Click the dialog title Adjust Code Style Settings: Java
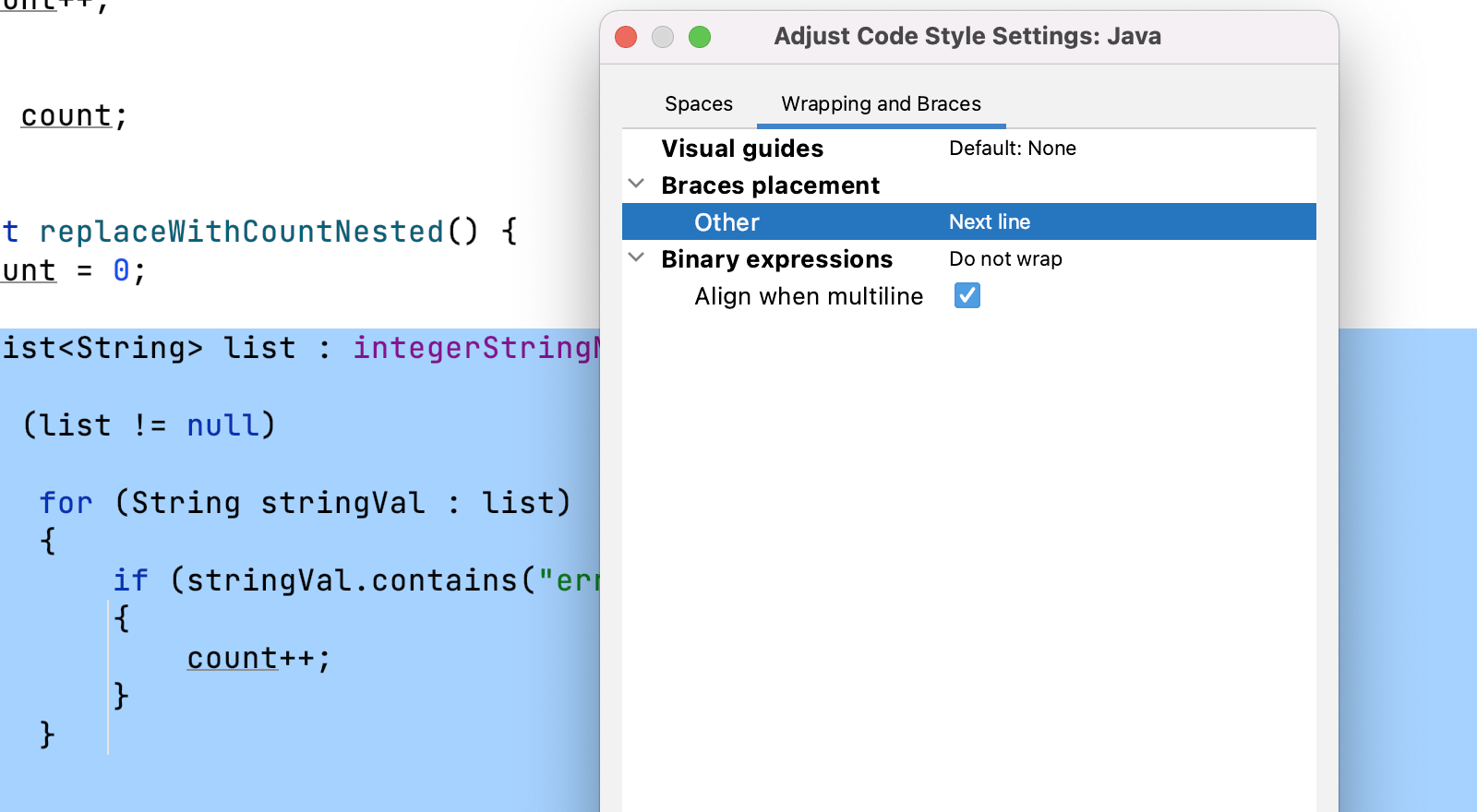Screen dimensions: 1477x812 [967, 36]
